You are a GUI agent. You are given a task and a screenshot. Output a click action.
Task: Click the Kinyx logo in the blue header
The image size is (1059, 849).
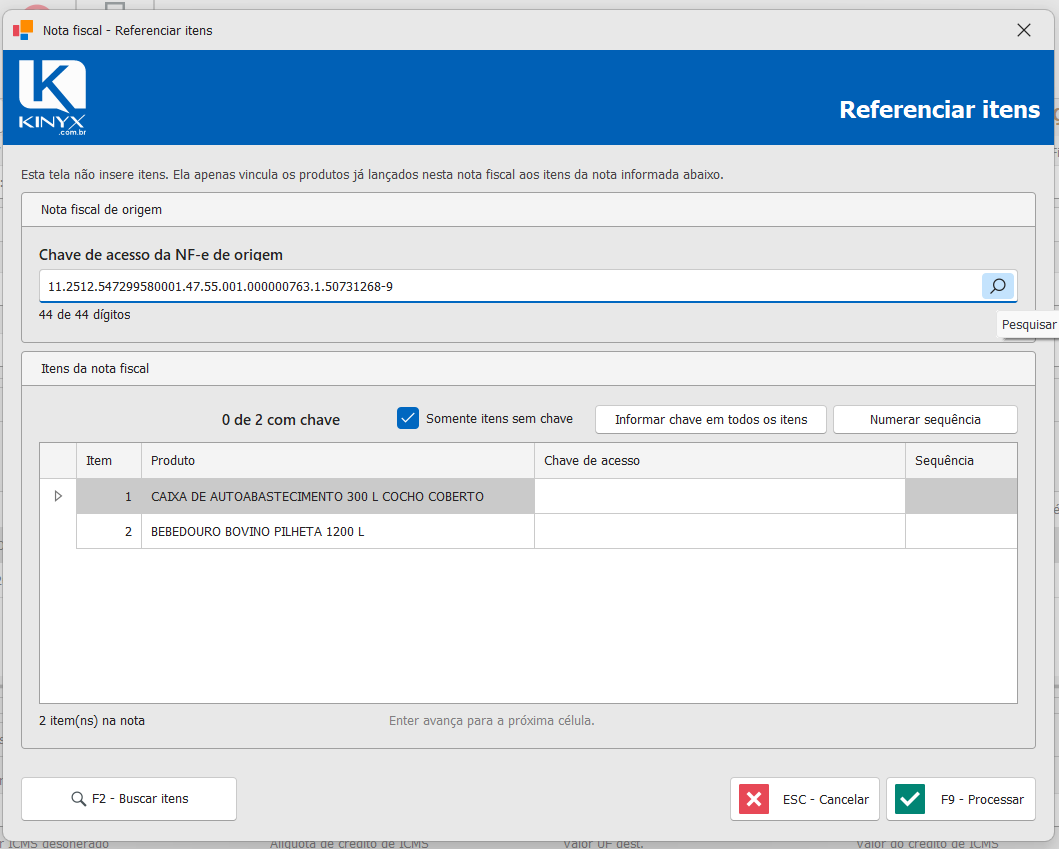(x=52, y=97)
